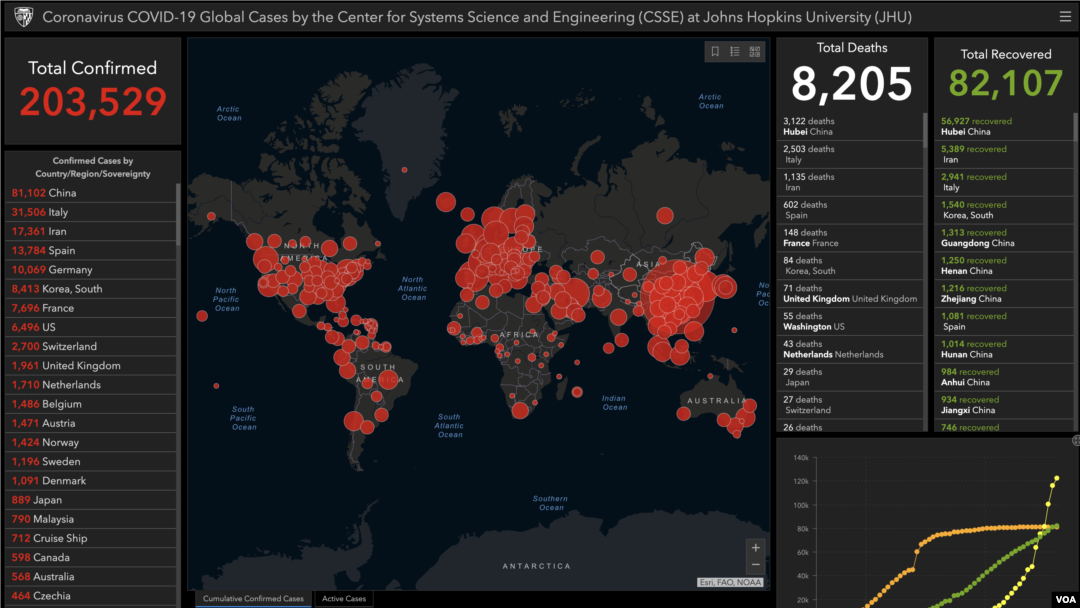1080x608 pixels.
Task: Choose the 148 deaths France entry
Action: (850, 238)
